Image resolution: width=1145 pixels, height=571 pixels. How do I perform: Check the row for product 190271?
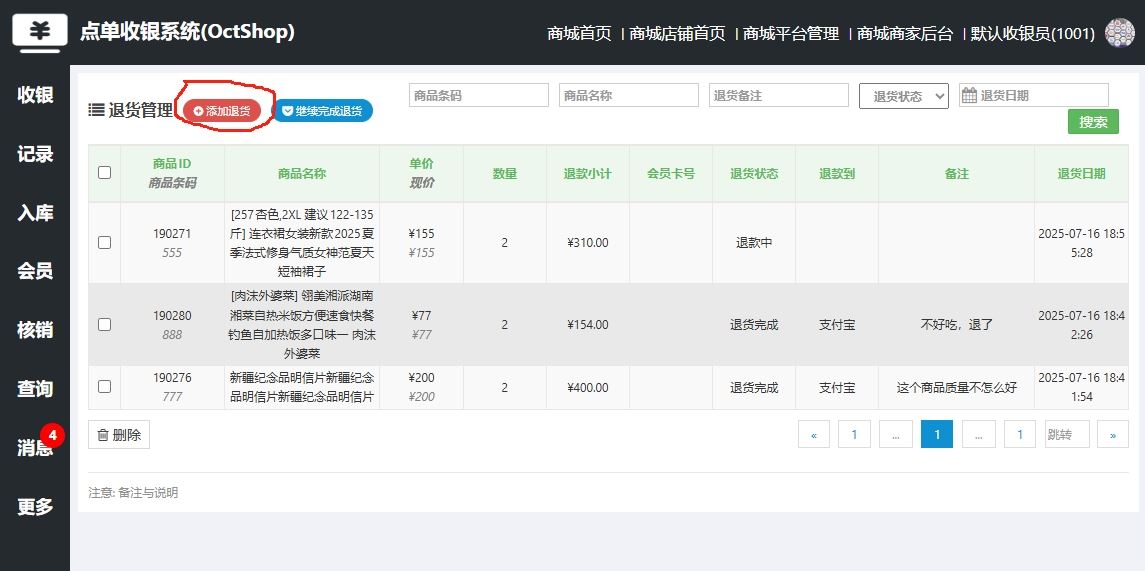coord(104,242)
